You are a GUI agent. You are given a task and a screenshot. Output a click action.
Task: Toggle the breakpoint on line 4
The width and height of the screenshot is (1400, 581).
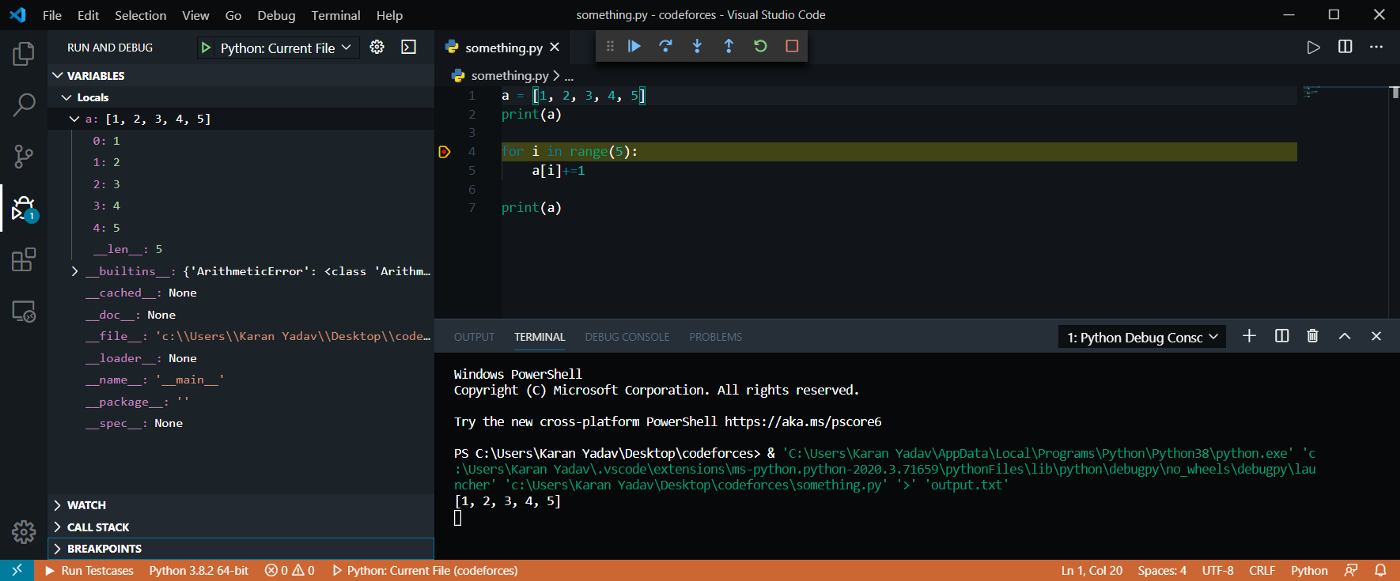click(x=445, y=152)
